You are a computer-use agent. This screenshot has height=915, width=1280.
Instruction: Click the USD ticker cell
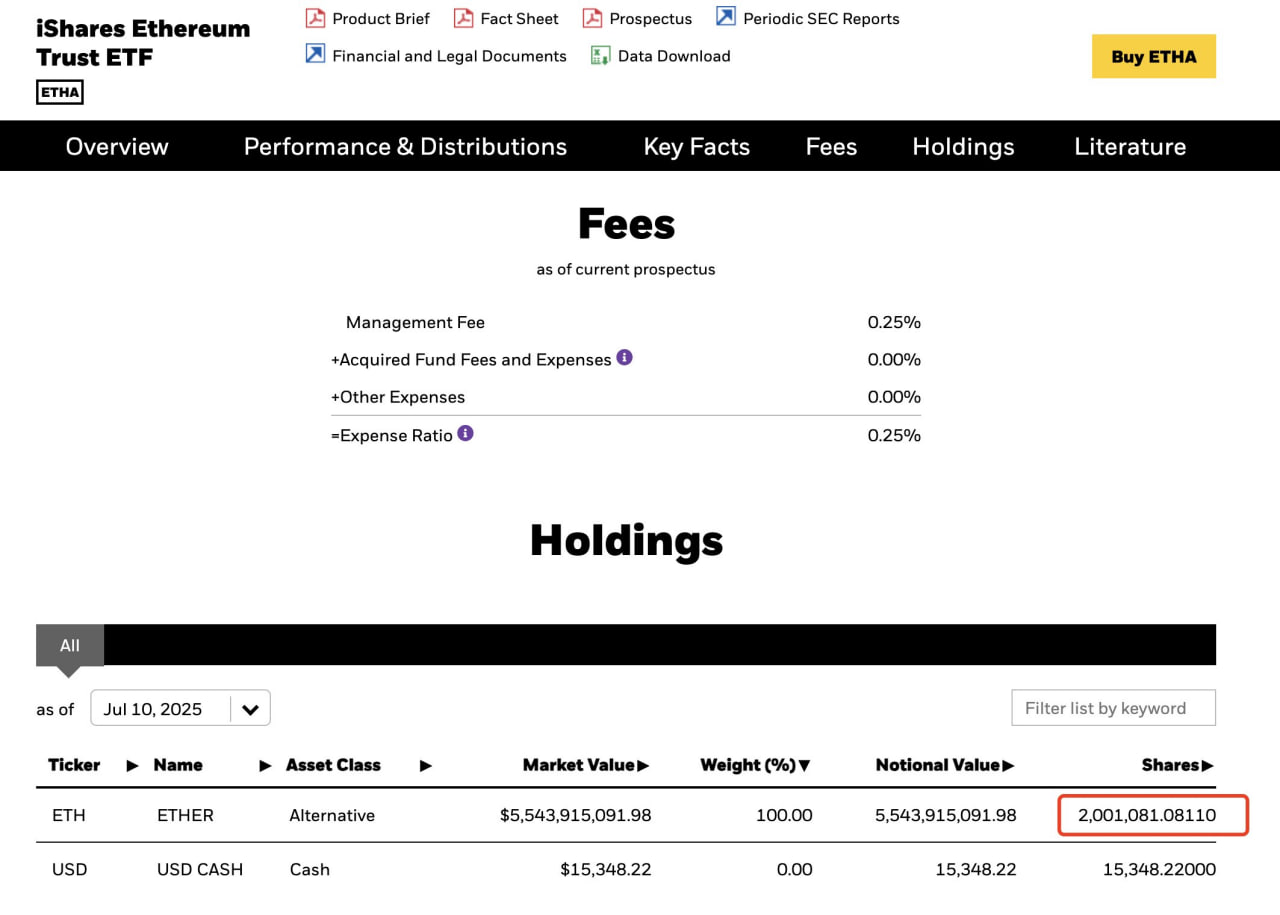69,869
